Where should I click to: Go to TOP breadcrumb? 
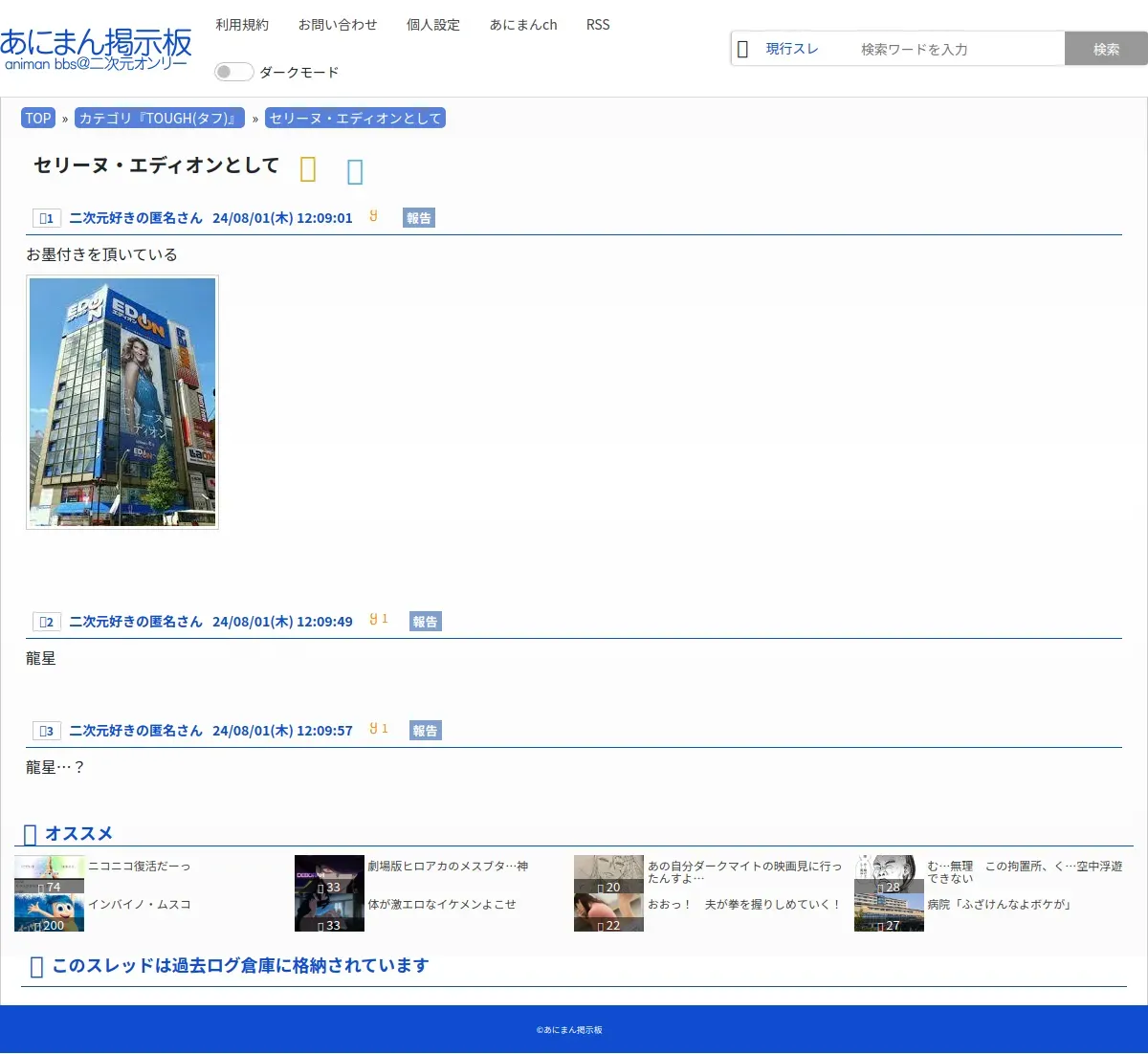coord(38,118)
